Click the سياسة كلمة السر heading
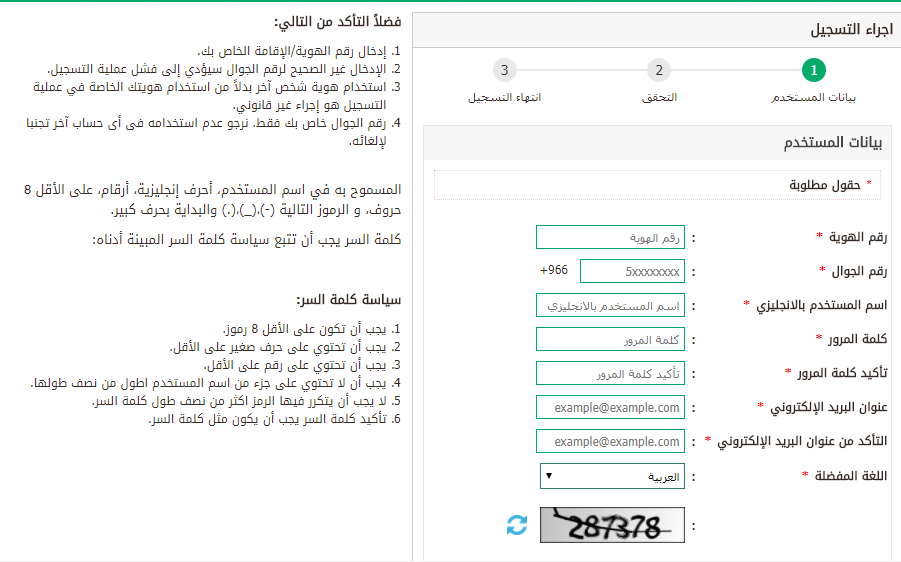The height and width of the screenshot is (562, 901). click(x=349, y=299)
